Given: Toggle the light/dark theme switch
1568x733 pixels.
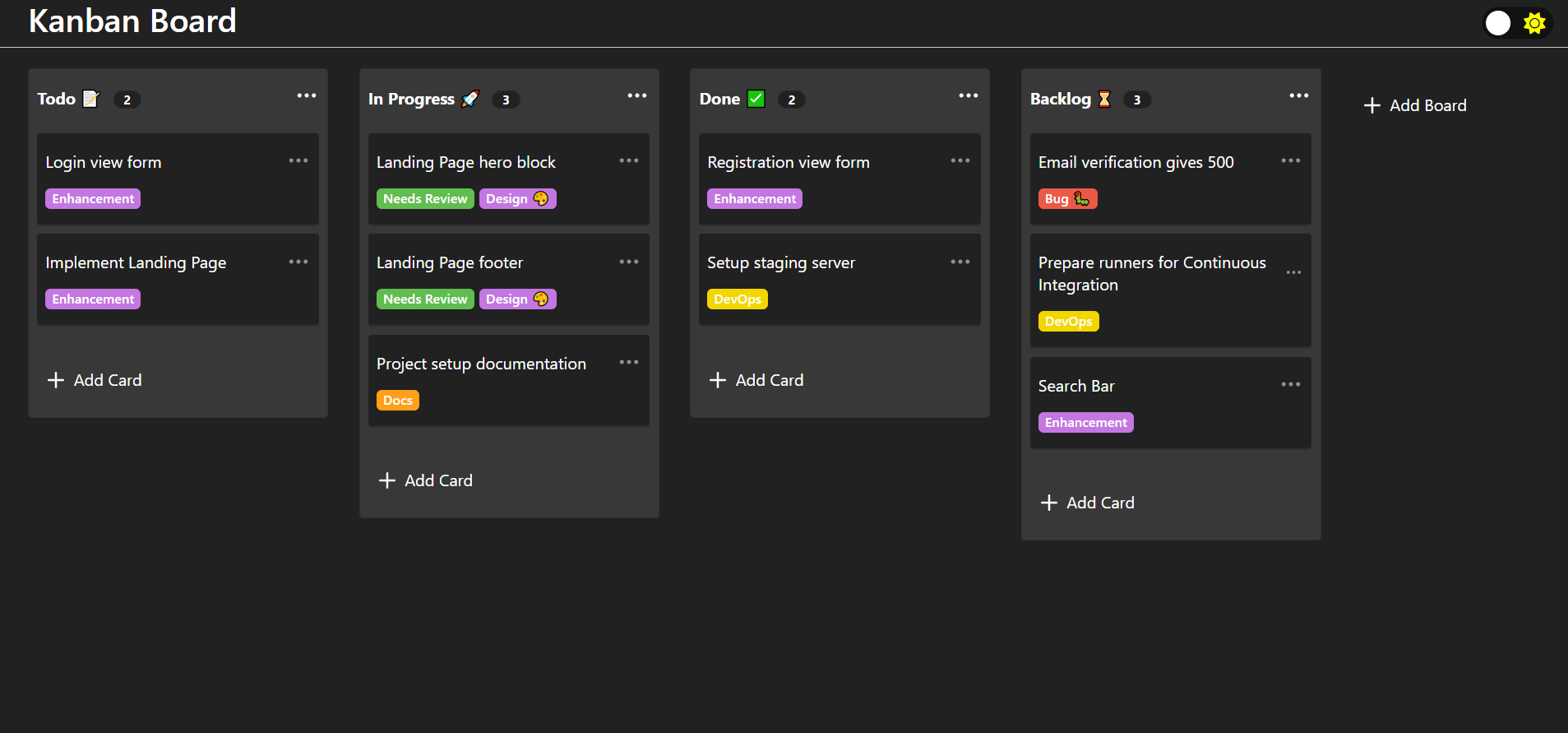Looking at the screenshot, I should [x=1516, y=23].
